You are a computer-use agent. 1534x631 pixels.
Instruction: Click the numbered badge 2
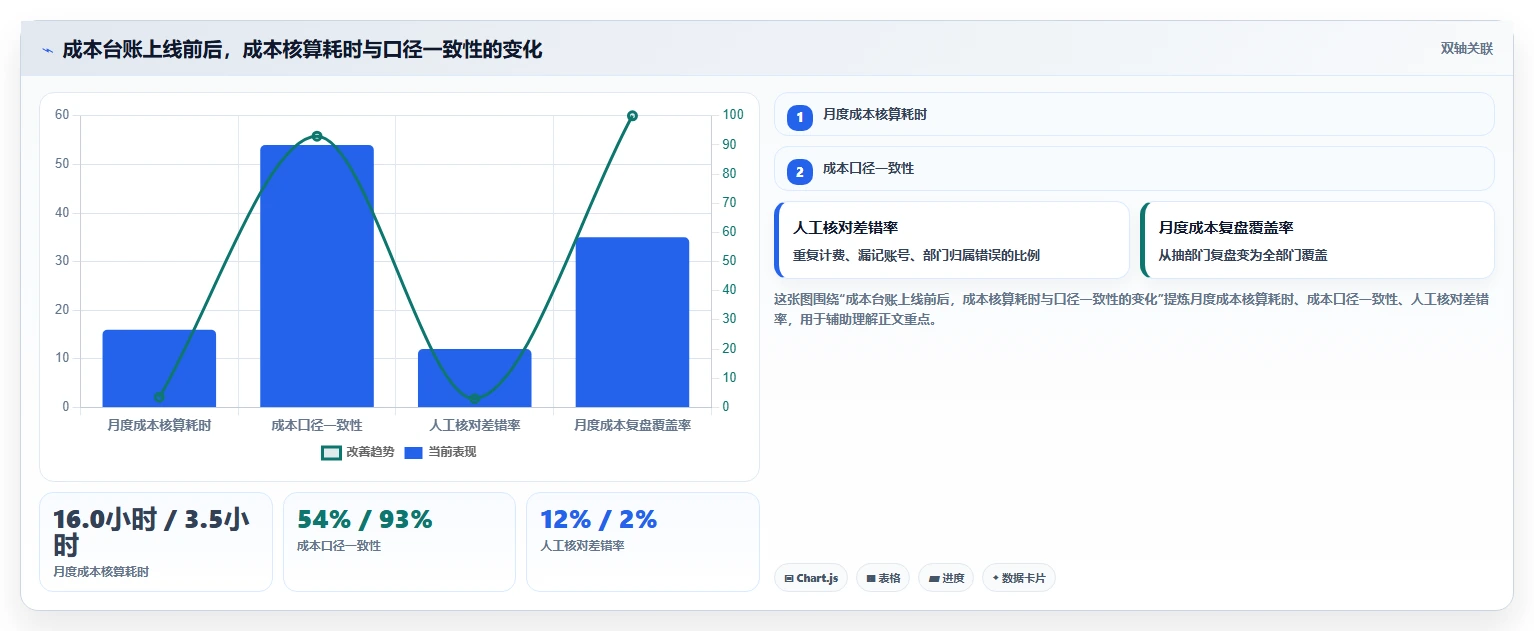(800, 172)
